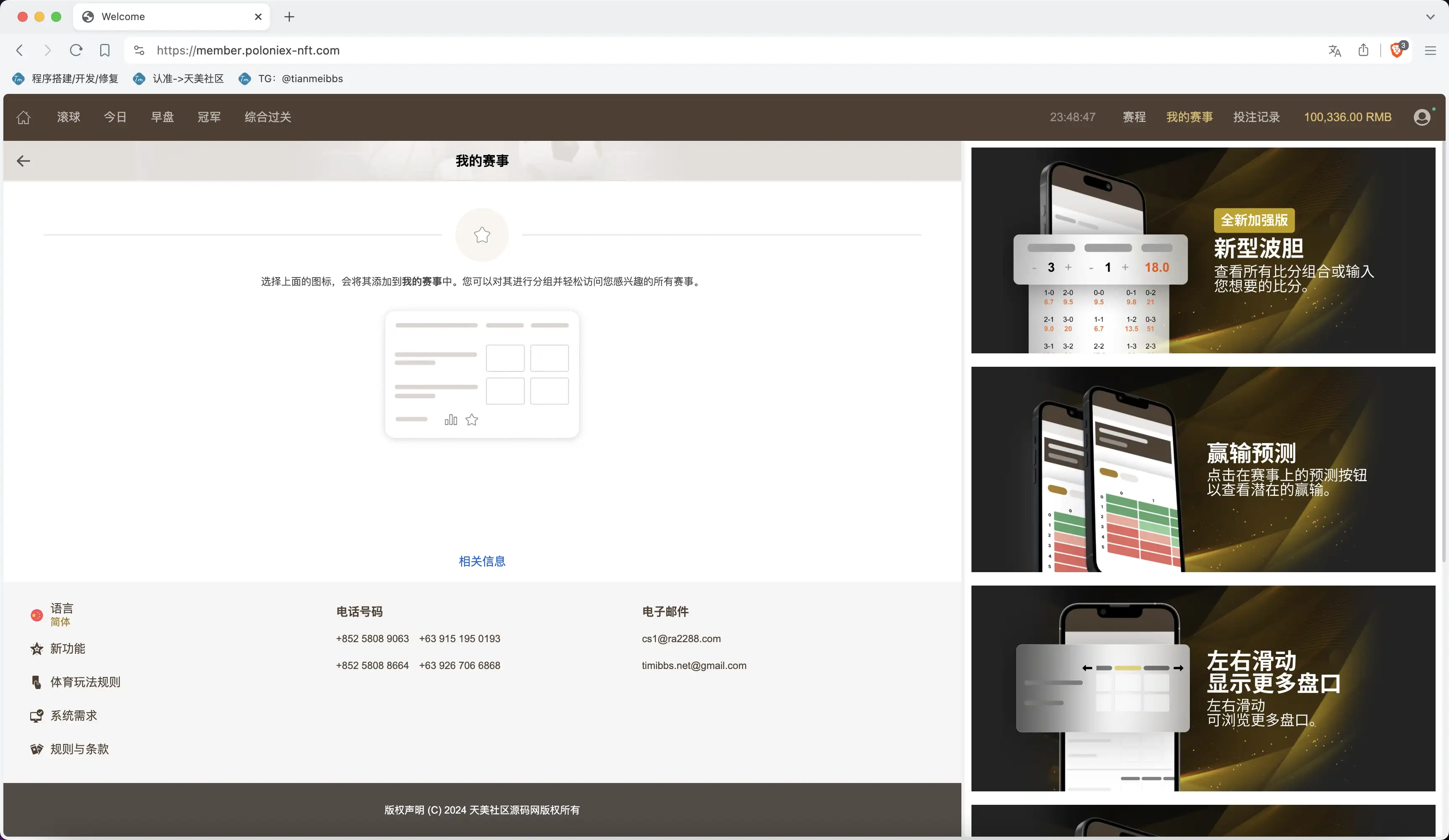
Task: Change language via the China flag icon
Action: click(x=37, y=615)
